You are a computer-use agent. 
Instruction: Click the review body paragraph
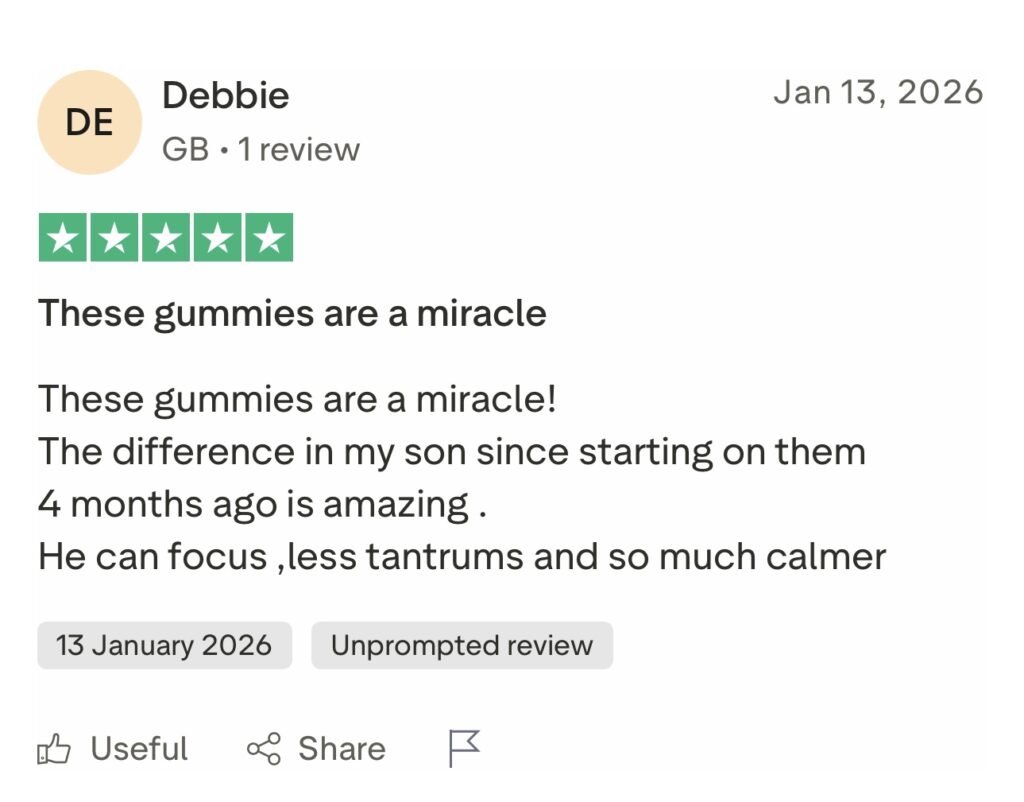tap(450, 478)
